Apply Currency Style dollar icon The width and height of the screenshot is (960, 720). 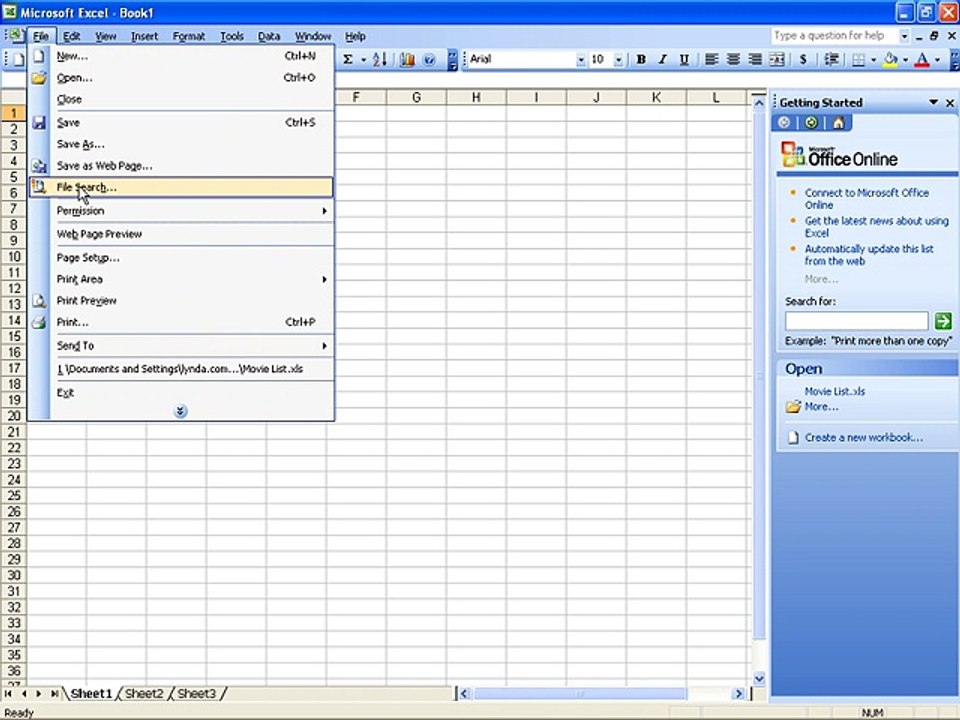pyautogui.click(x=803, y=59)
